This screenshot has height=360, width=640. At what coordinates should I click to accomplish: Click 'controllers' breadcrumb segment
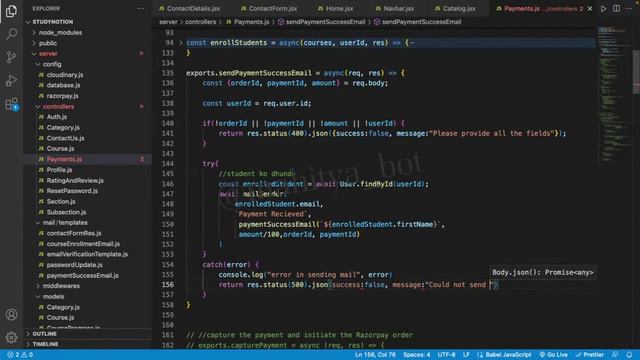click(x=200, y=22)
